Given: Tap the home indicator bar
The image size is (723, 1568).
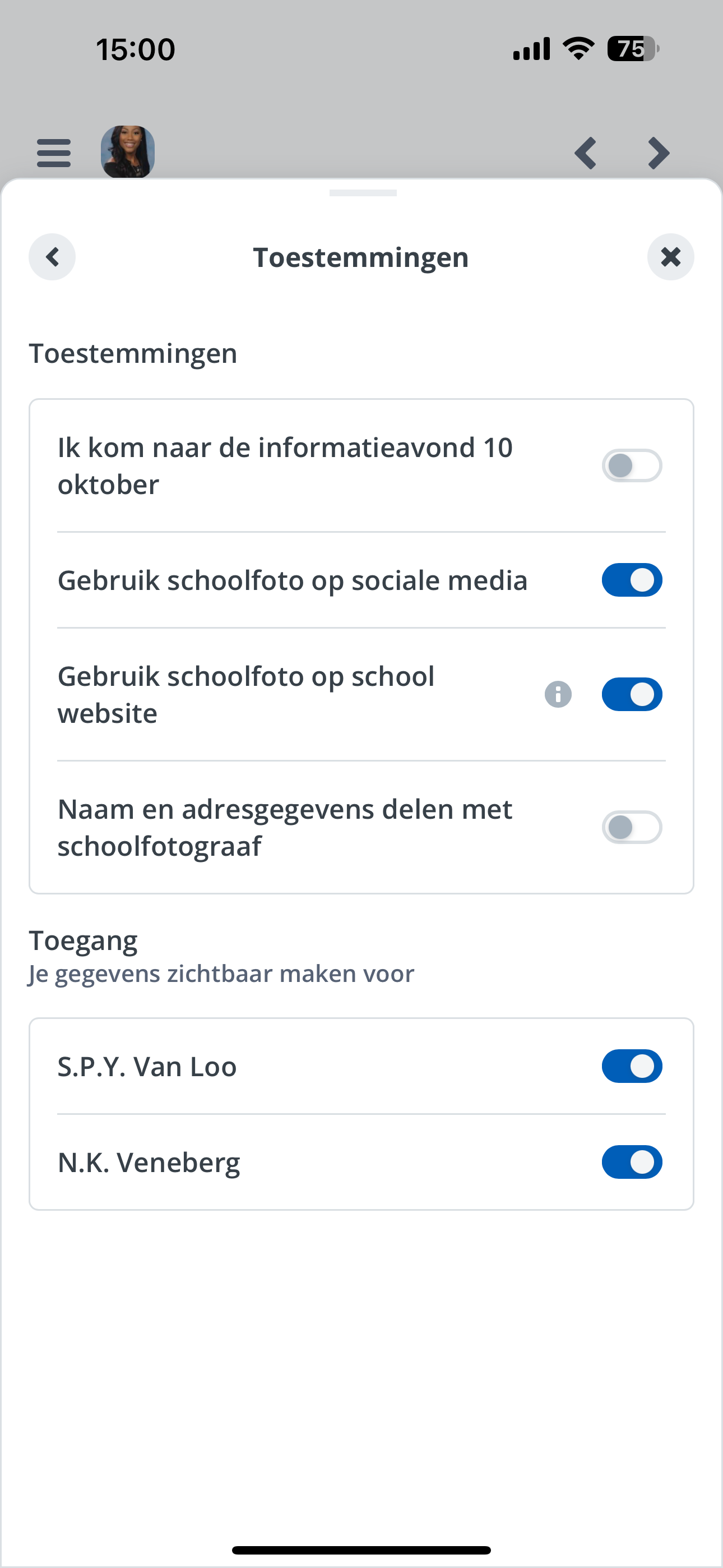Looking at the screenshot, I should click(361, 1549).
